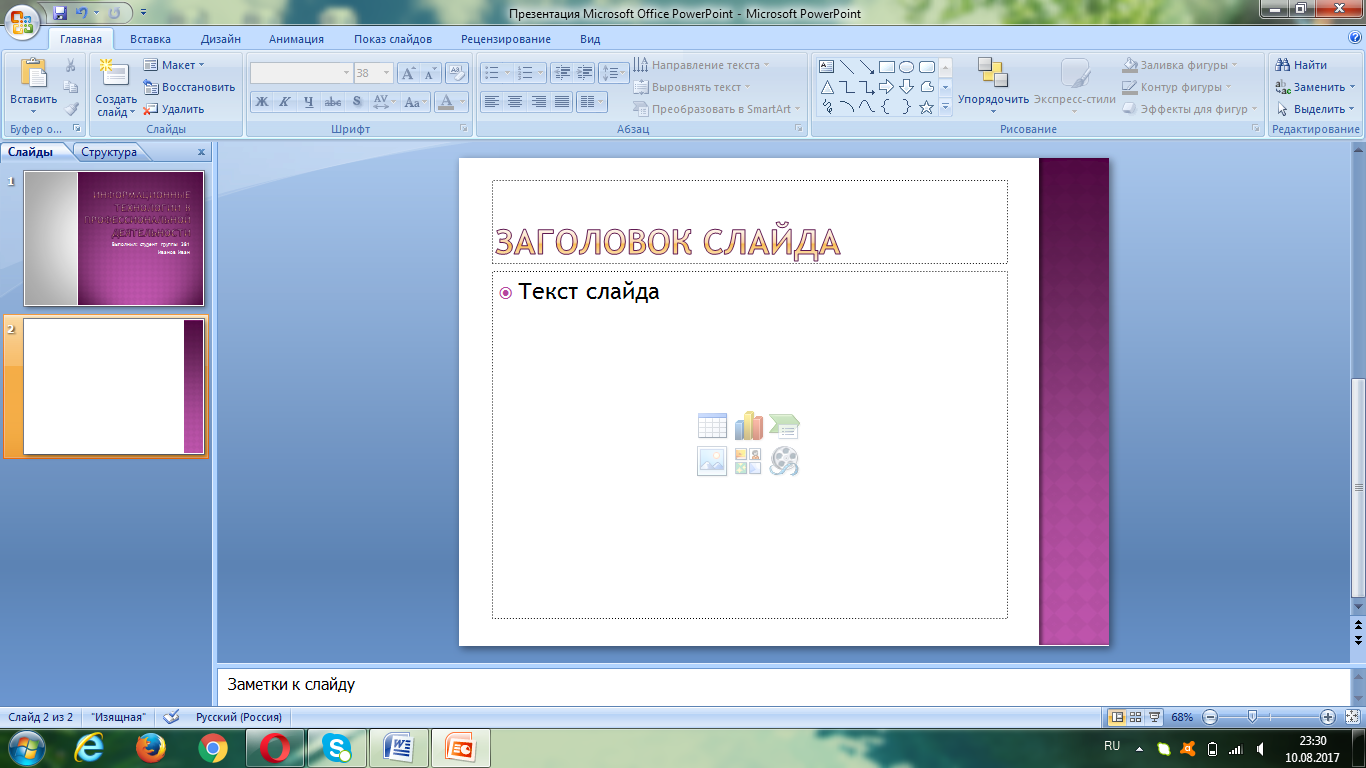Align text left
This screenshot has width=1366, height=768.
[x=491, y=101]
